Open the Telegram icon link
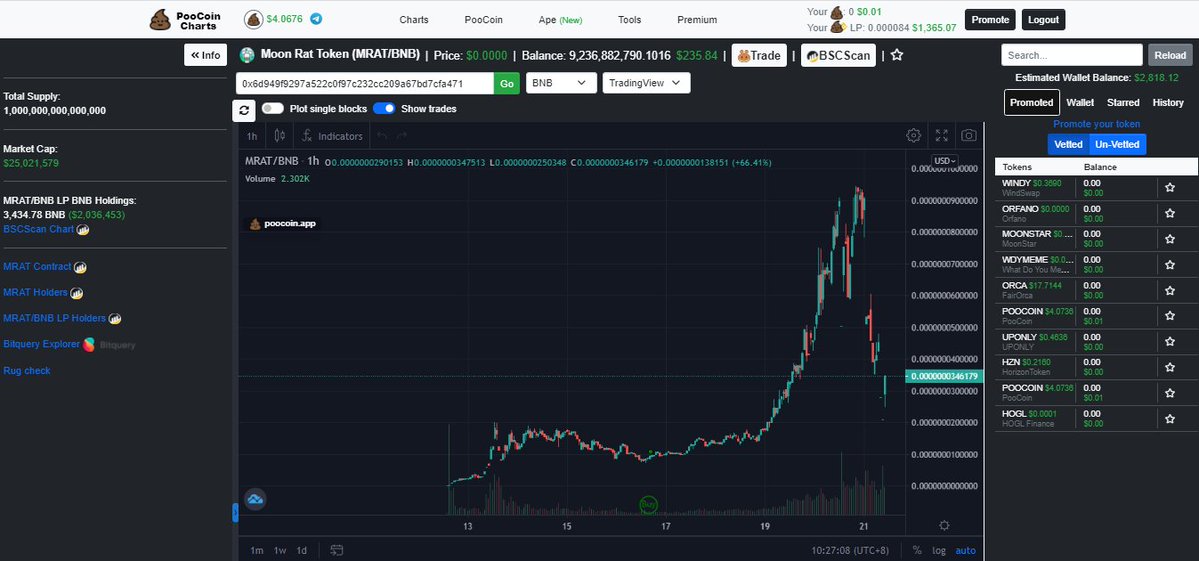This screenshot has width=1199, height=561. 316,19
